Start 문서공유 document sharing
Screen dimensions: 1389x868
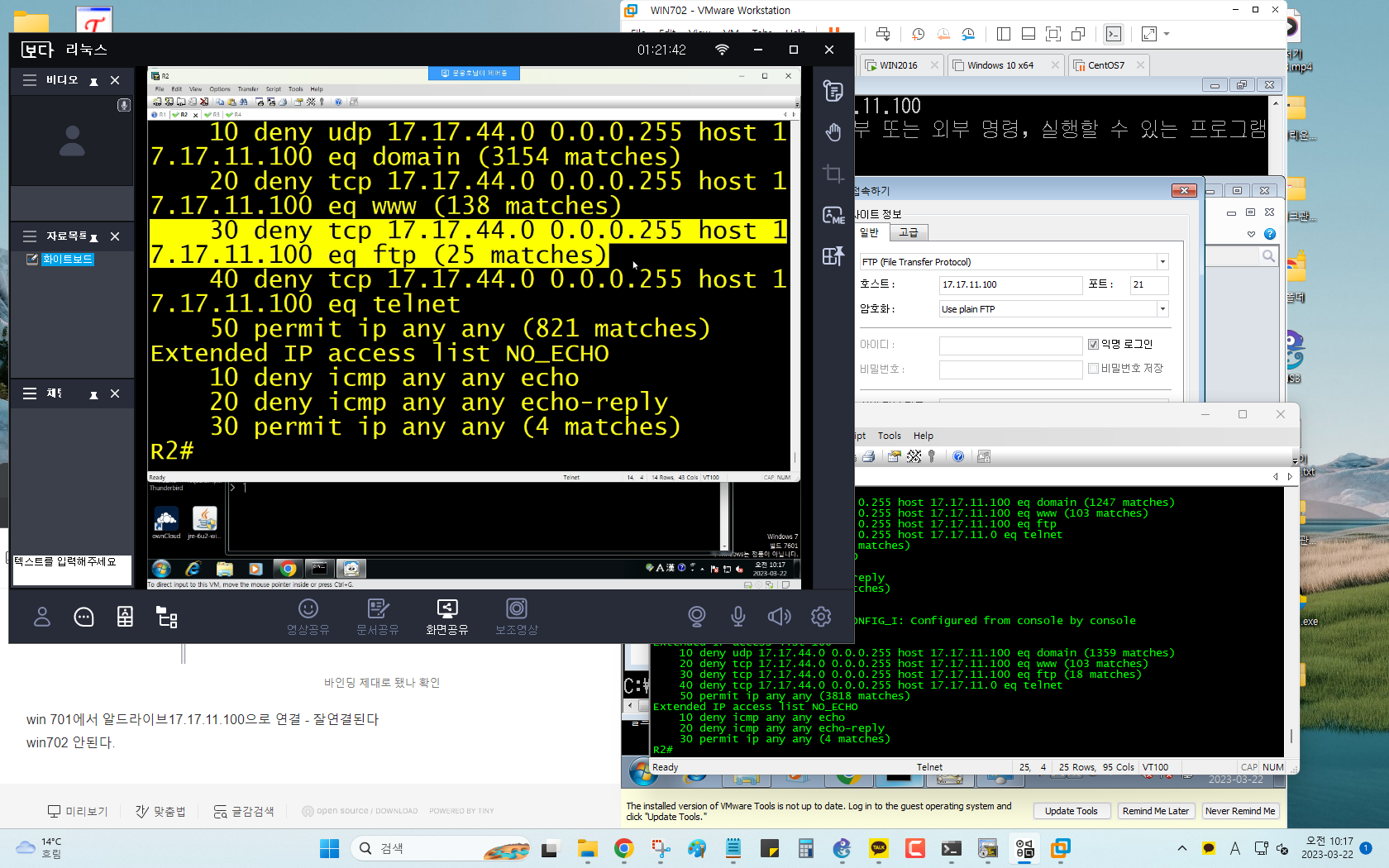[x=378, y=618]
